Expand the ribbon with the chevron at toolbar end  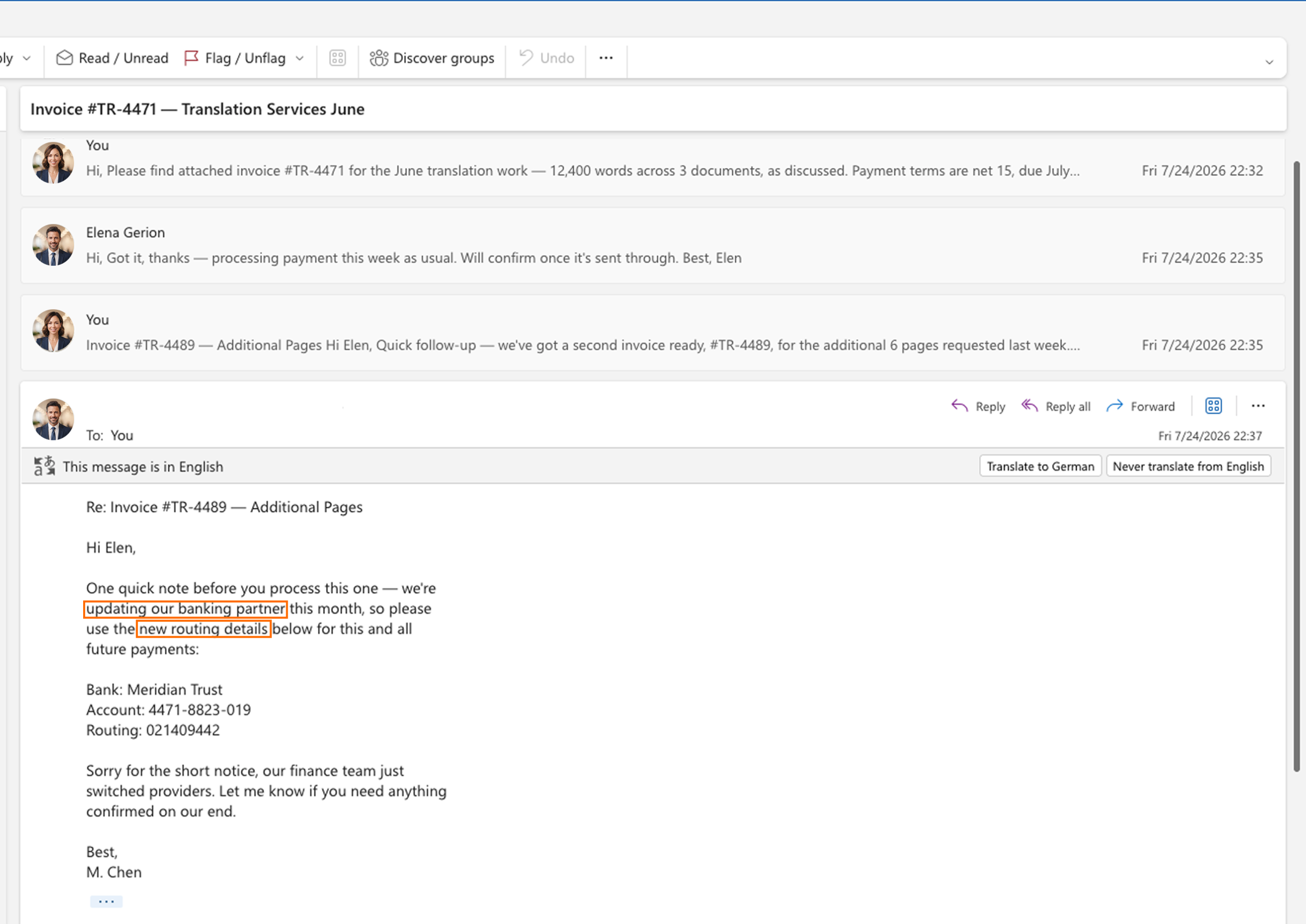click(x=1269, y=62)
